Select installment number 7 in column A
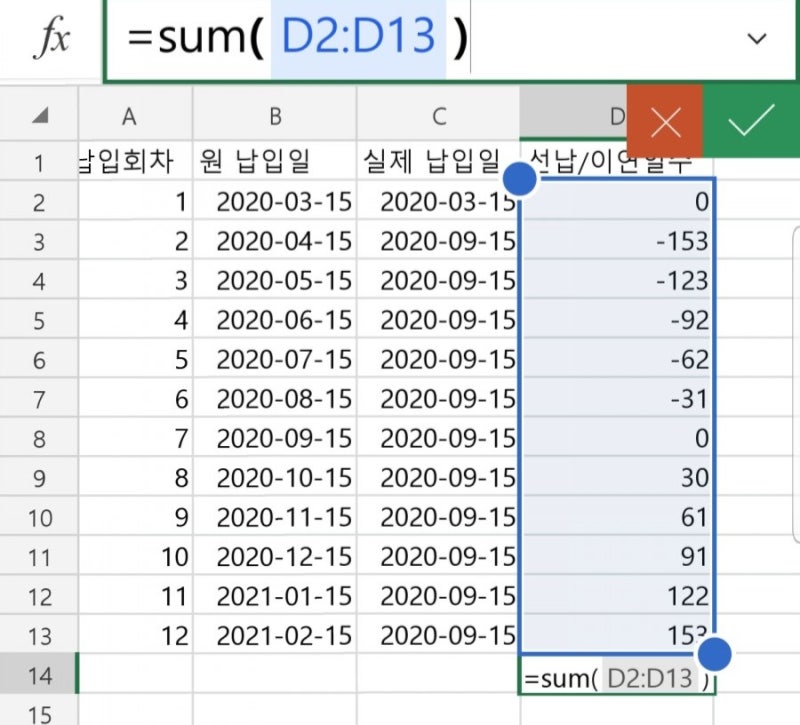The height and width of the screenshot is (725, 800). pos(136,438)
